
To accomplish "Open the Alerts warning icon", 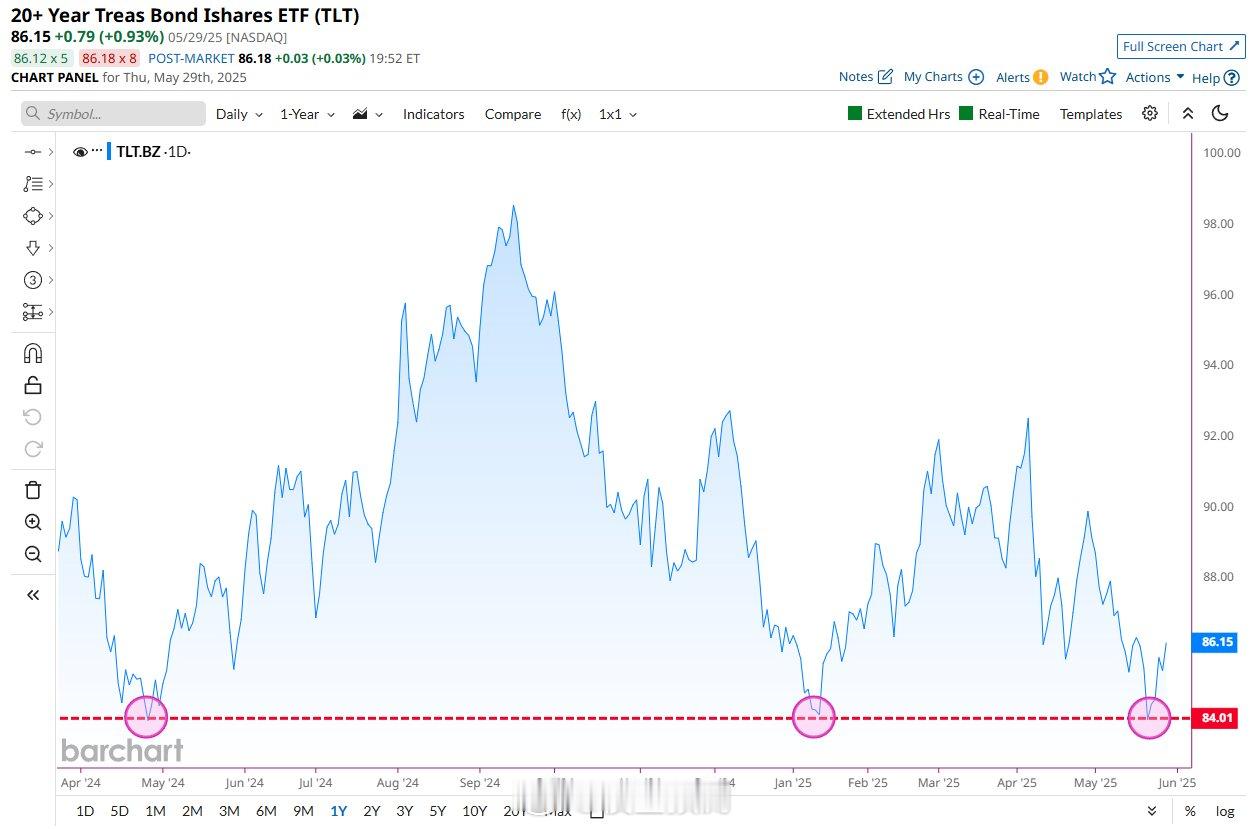I will tap(1040, 77).
